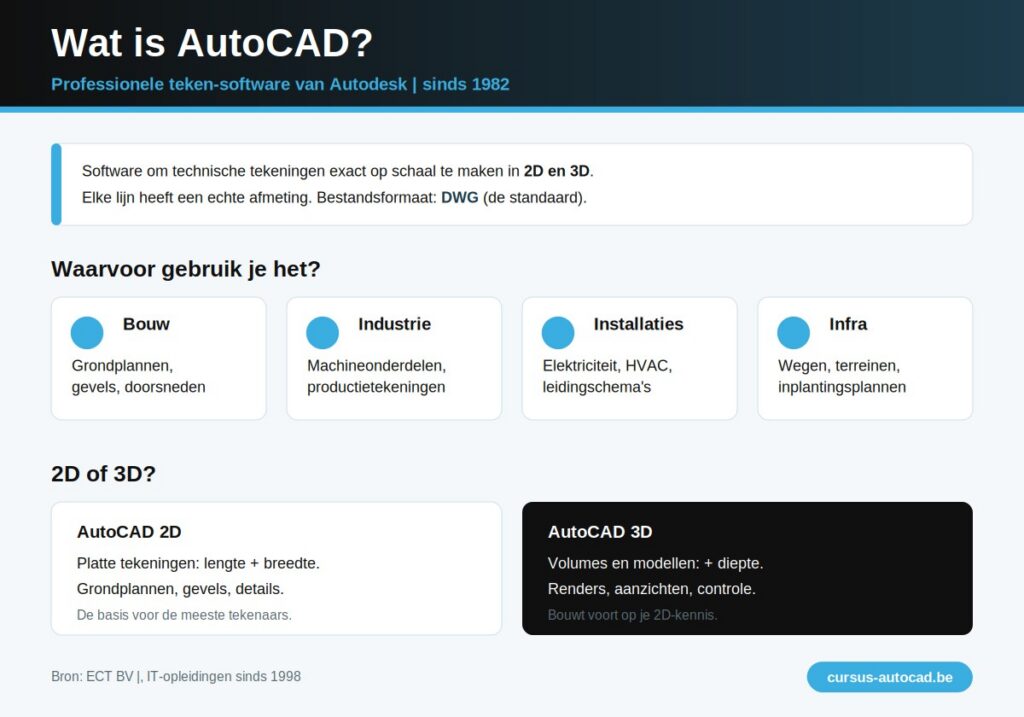The image size is (1024, 717).
Task: Click the blue circle icon beside Installaties
Action: [558, 333]
